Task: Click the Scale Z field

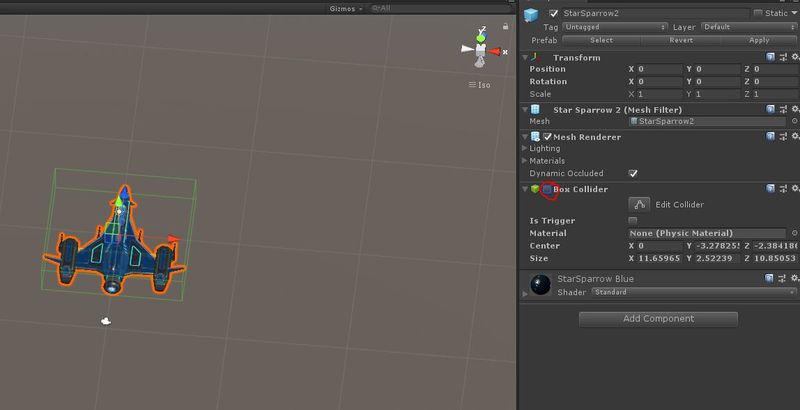Action: pos(776,94)
